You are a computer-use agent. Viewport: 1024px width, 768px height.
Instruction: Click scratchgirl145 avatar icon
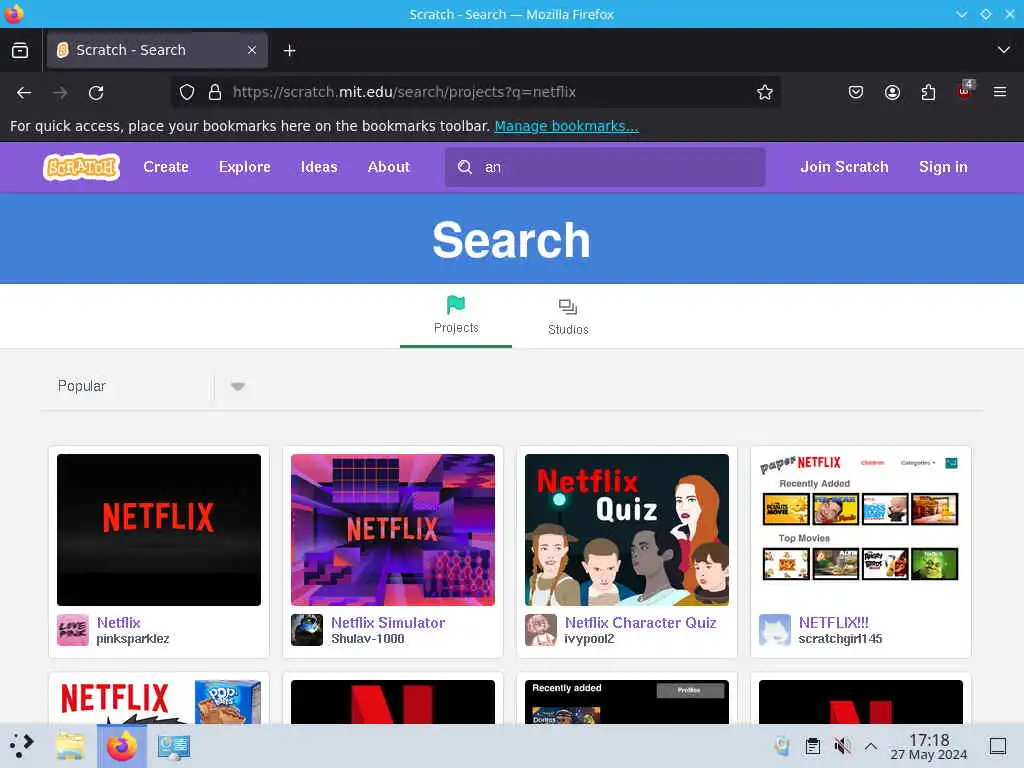pyautogui.click(x=775, y=630)
